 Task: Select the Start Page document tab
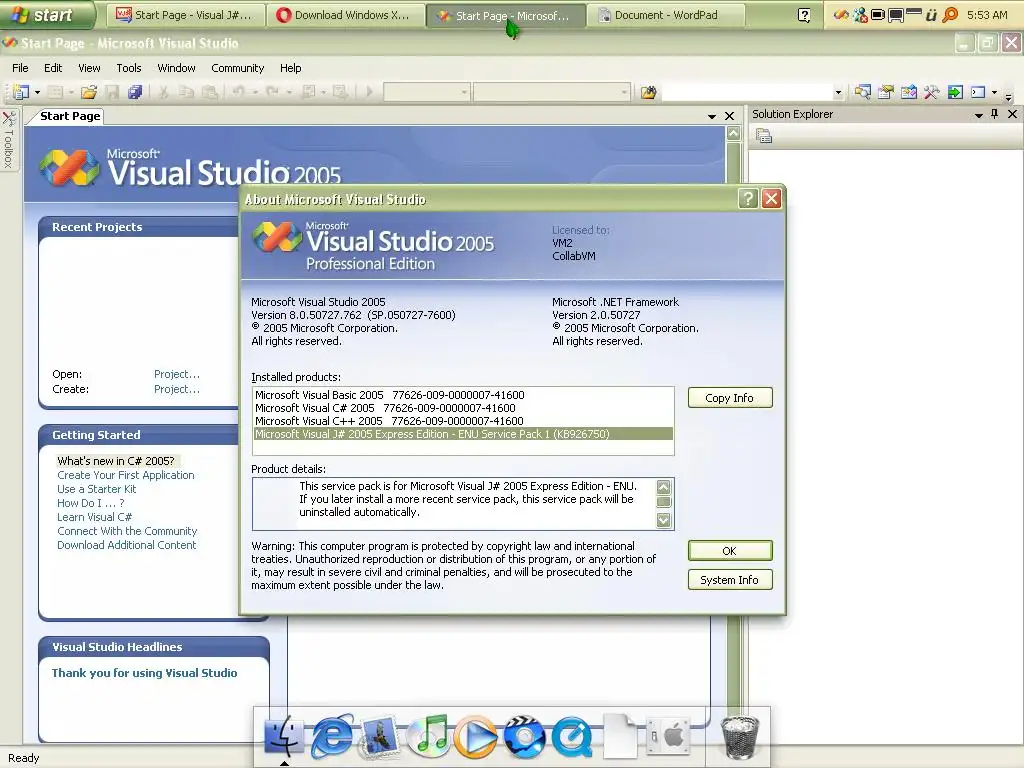(70, 116)
